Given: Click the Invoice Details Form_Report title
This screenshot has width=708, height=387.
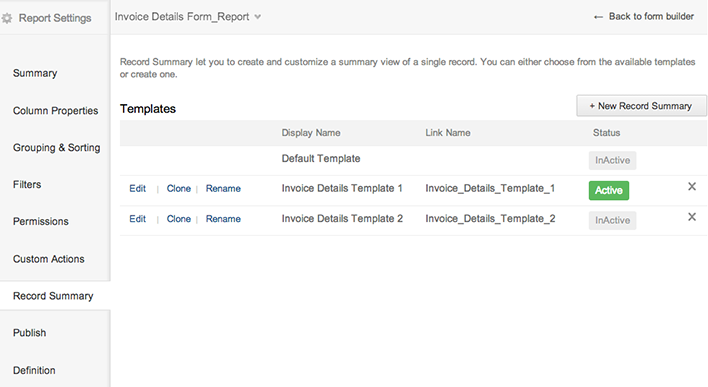Looking at the screenshot, I should click(x=182, y=17).
